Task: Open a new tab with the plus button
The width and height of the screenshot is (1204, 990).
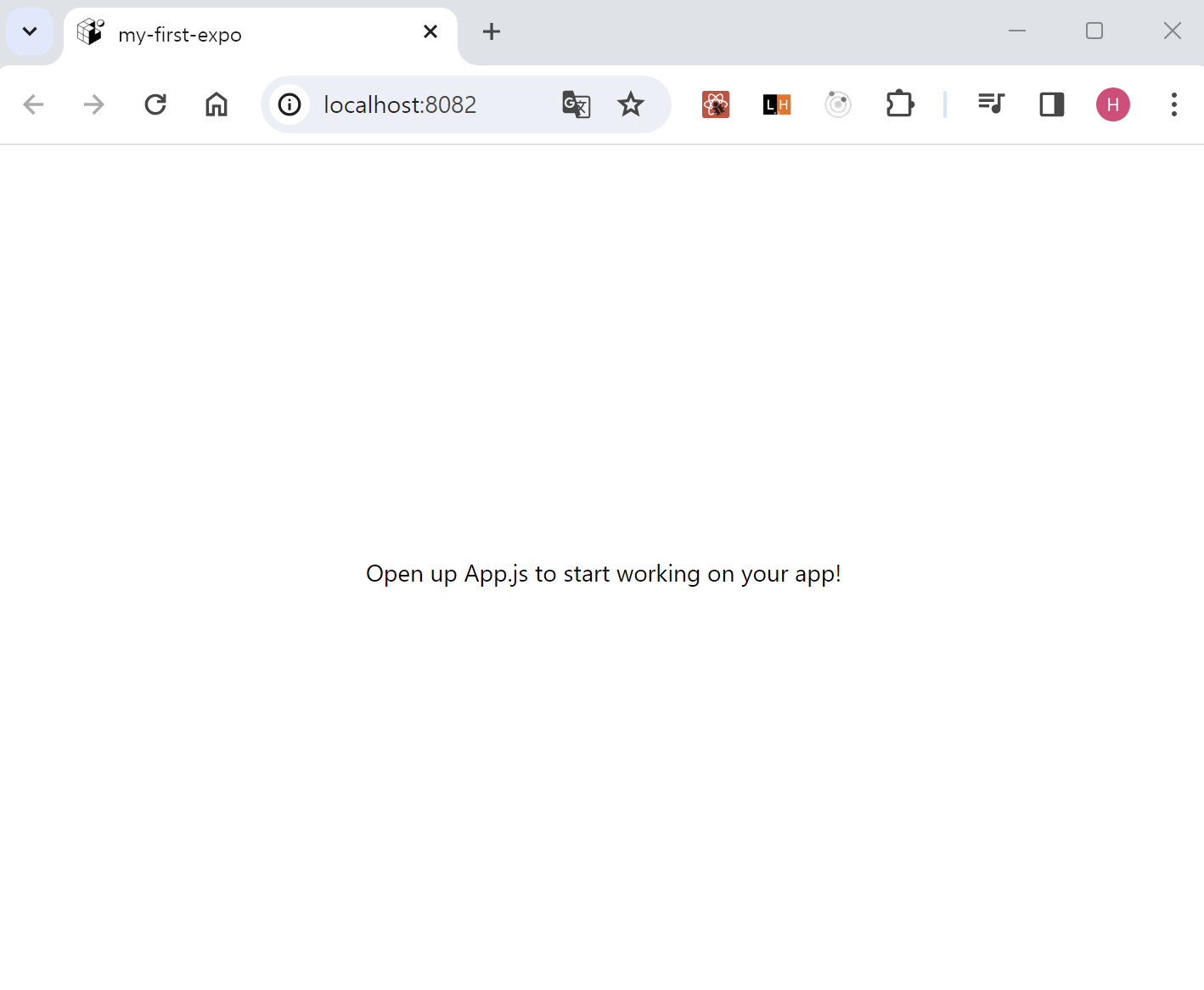Action: pos(491,31)
